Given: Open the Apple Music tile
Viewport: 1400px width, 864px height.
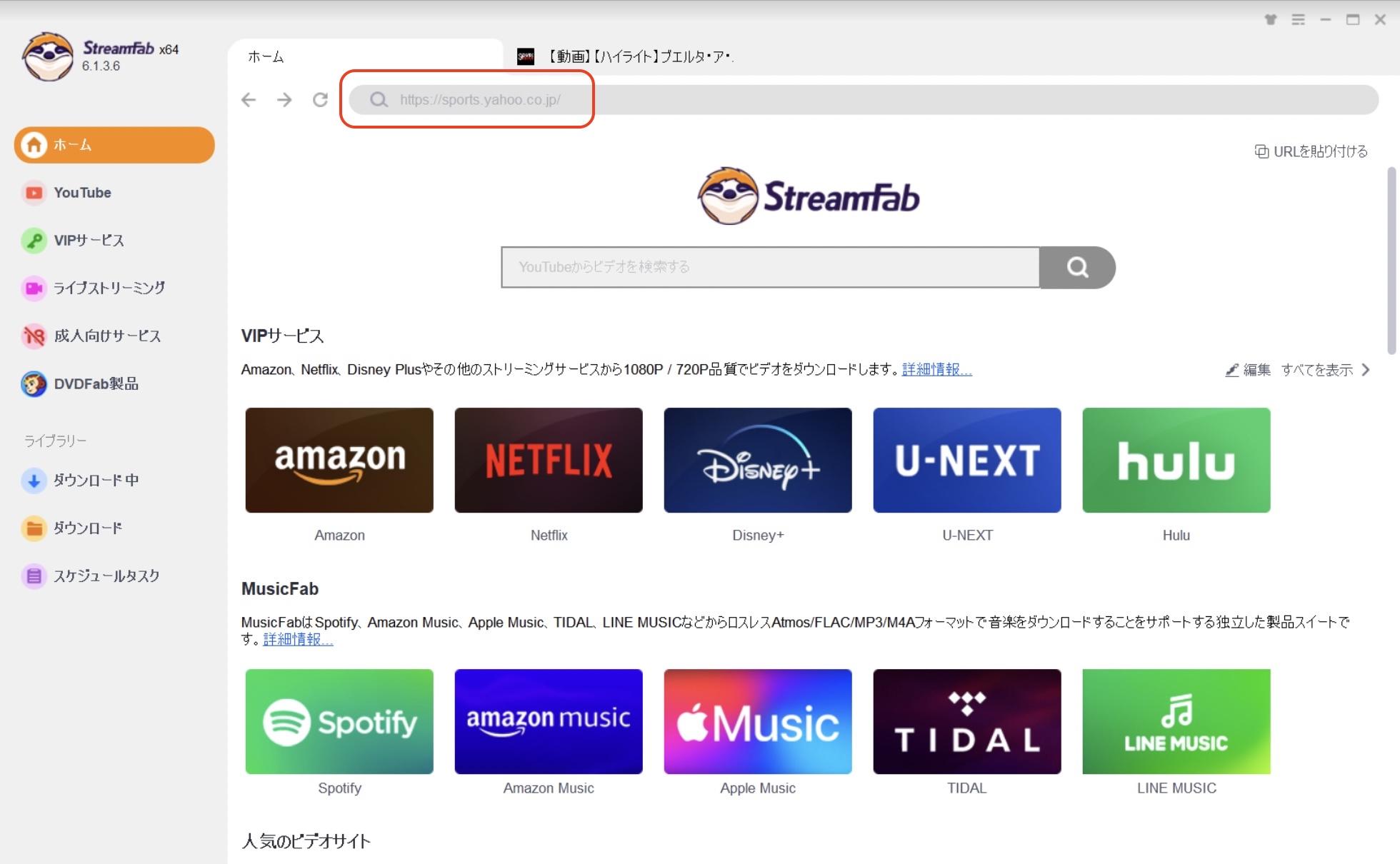Looking at the screenshot, I should pyautogui.click(x=758, y=721).
